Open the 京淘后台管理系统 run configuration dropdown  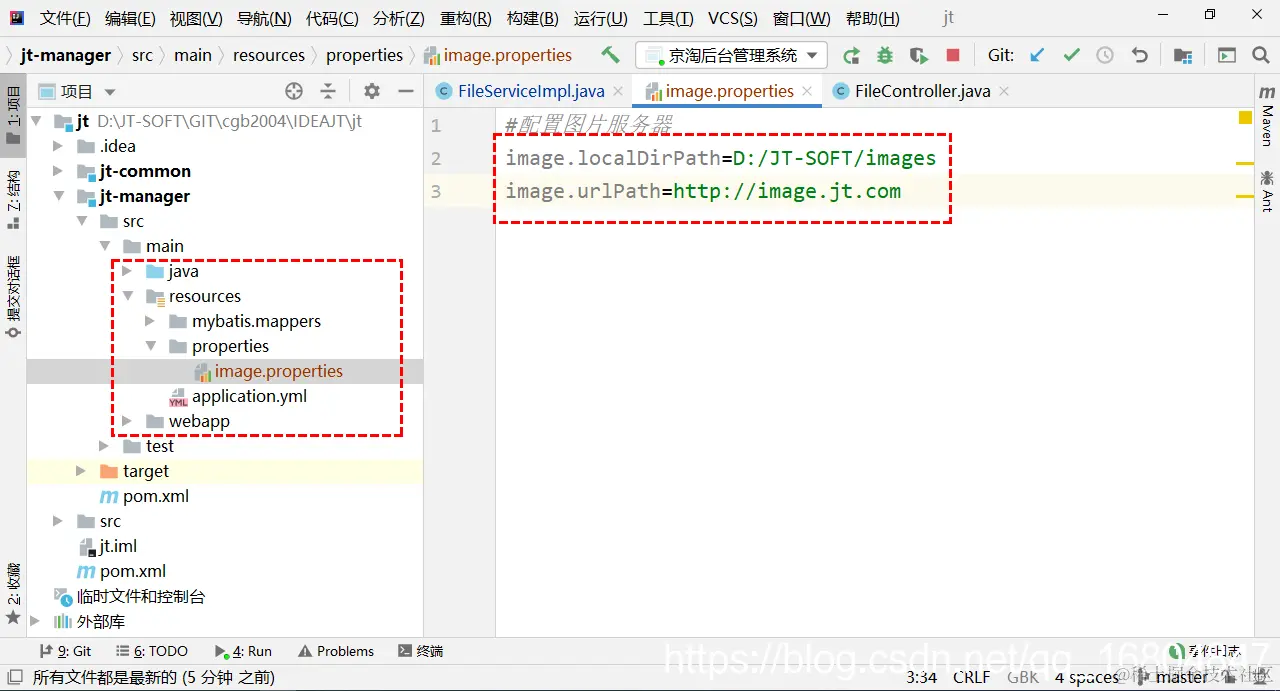[731, 56]
